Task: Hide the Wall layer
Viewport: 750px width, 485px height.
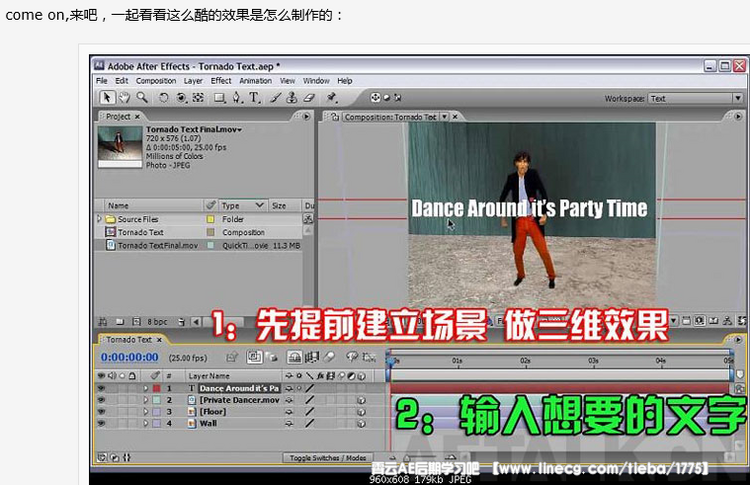Action: [x=101, y=423]
